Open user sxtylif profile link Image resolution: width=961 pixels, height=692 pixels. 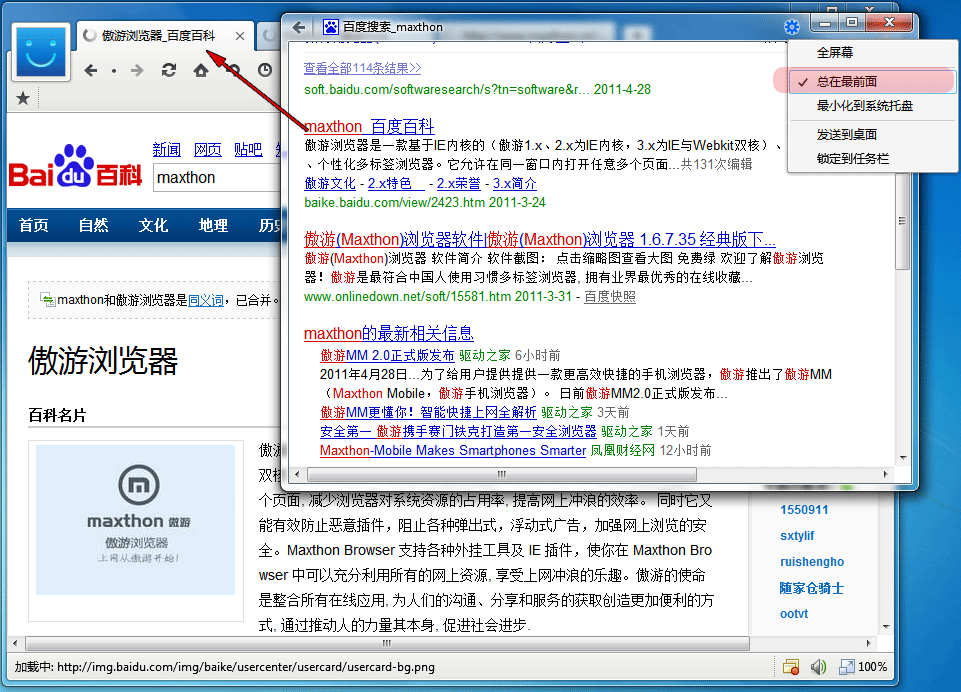pos(797,536)
